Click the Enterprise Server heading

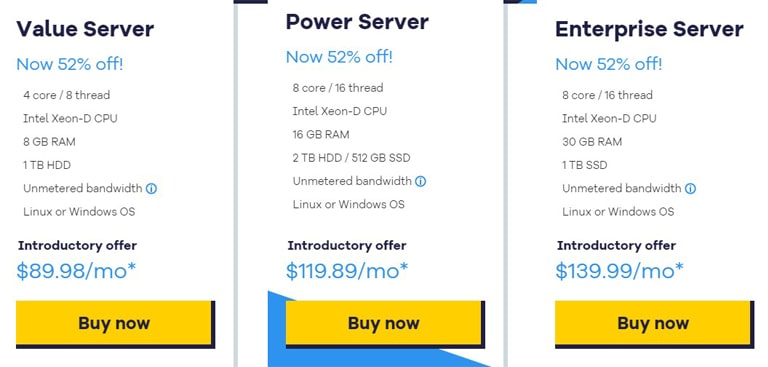pyautogui.click(x=649, y=29)
